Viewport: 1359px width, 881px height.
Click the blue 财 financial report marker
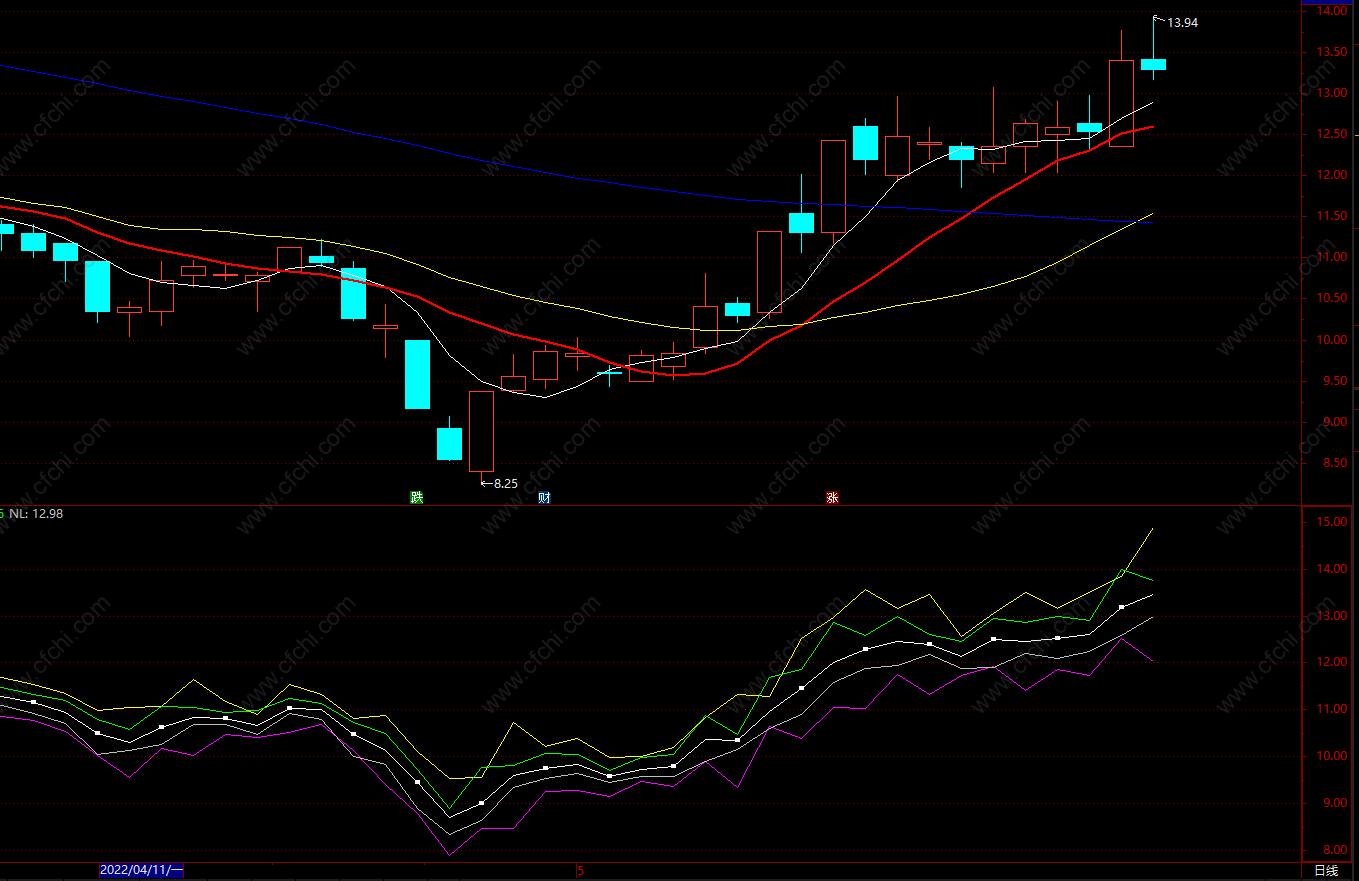[x=544, y=497]
